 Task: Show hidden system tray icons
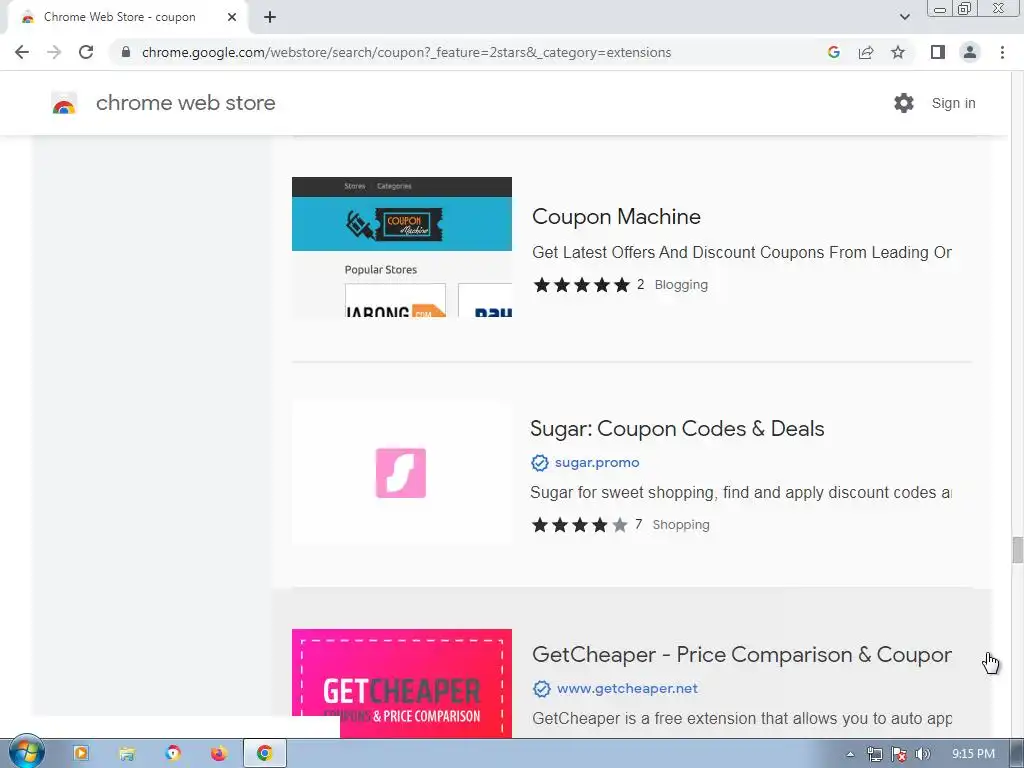tap(850, 754)
